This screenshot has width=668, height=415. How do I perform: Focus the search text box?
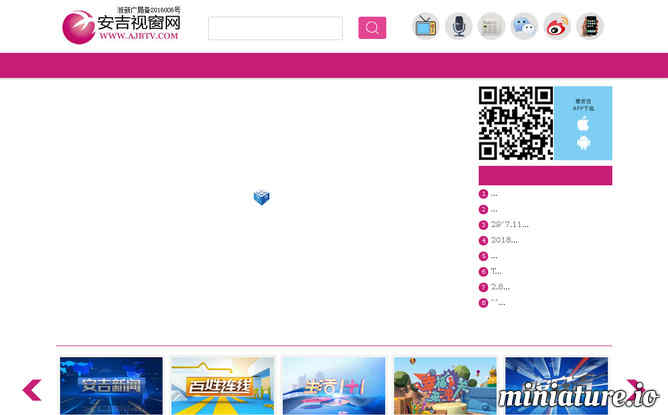click(x=275, y=28)
